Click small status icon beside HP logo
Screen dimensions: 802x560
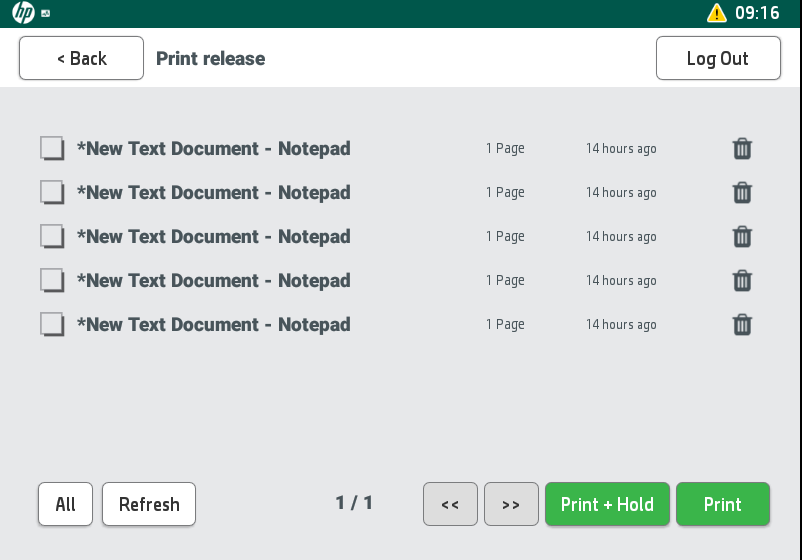pyautogui.click(x=47, y=14)
